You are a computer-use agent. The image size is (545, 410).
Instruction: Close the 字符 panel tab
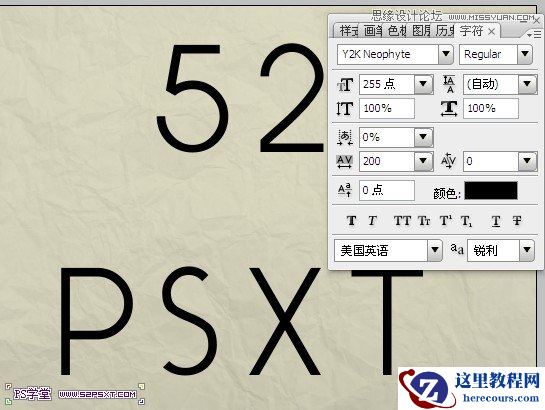491,32
